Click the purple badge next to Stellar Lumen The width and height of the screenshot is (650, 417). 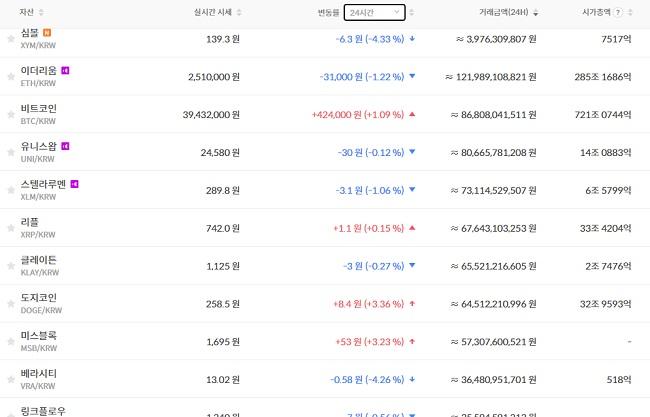[74, 184]
